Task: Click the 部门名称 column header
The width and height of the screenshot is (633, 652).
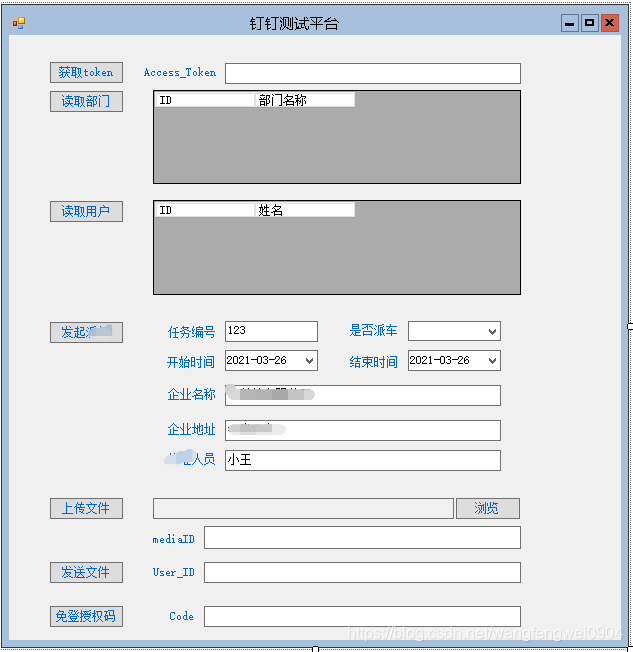Action: pos(305,100)
